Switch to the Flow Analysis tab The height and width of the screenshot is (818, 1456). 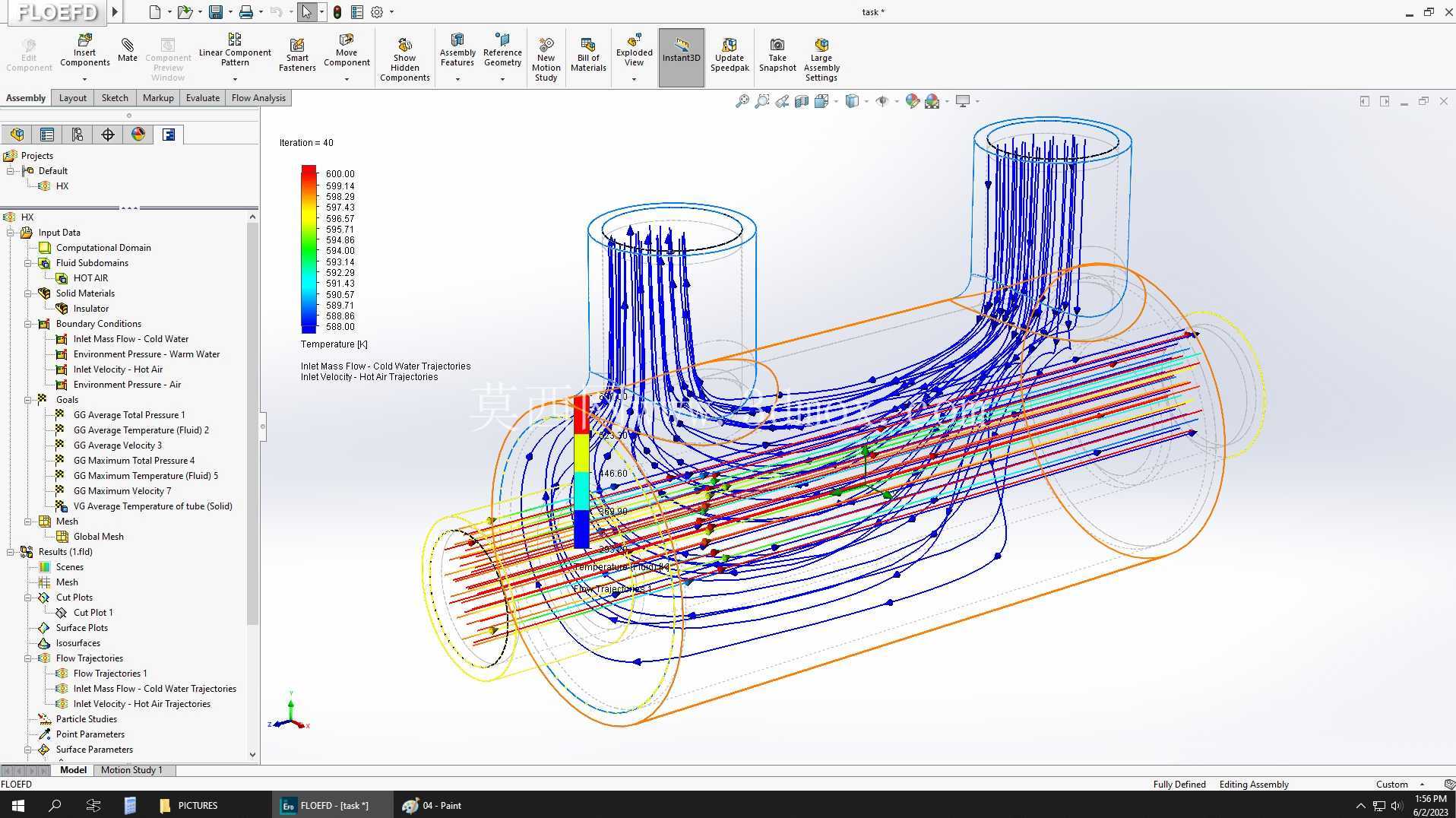(x=258, y=98)
